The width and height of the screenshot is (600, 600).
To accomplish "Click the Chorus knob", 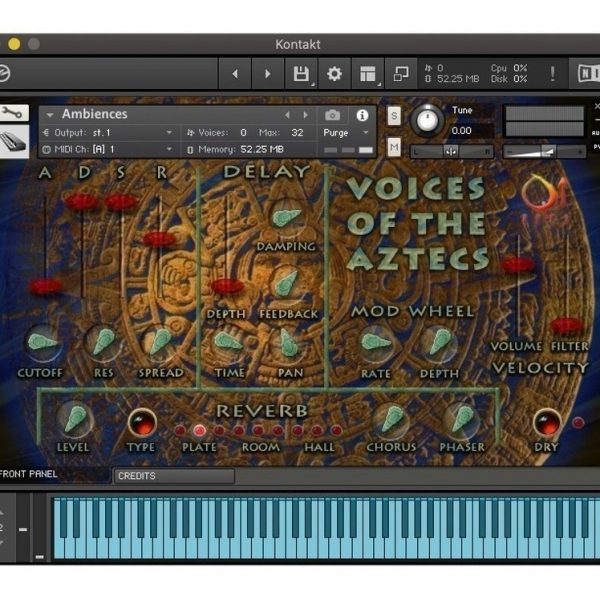I will point(391,419).
